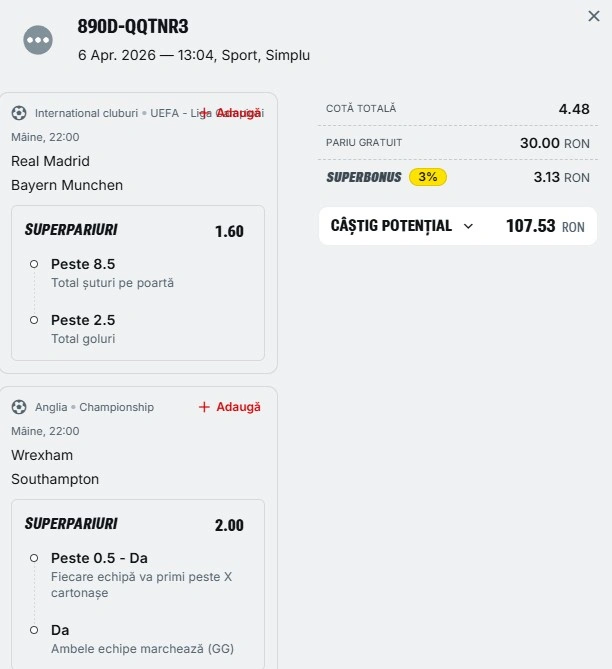Click the three-dots pending status icon
This screenshot has width=612, height=669.
click(38, 40)
